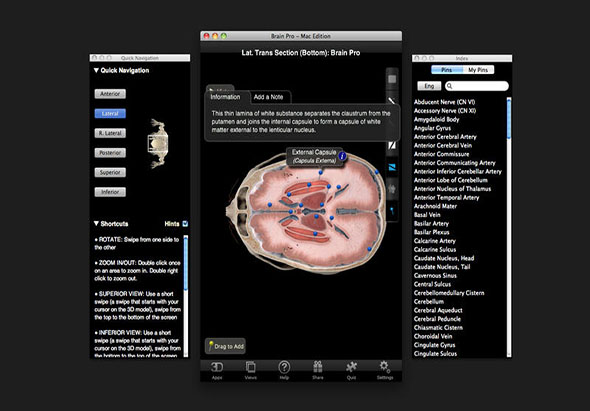Image resolution: width=590 pixels, height=411 pixels.
Task: Click the Drag to Add pin button
Action: [225, 346]
